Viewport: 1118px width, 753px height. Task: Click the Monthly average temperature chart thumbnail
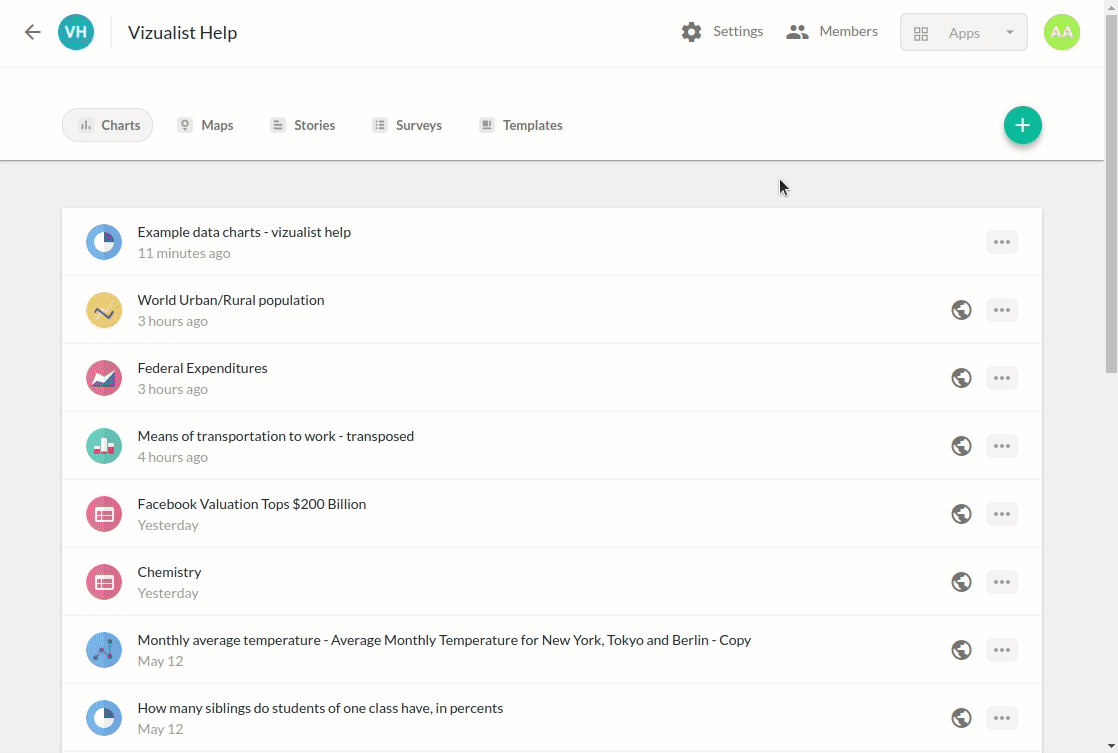click(104, 650)
